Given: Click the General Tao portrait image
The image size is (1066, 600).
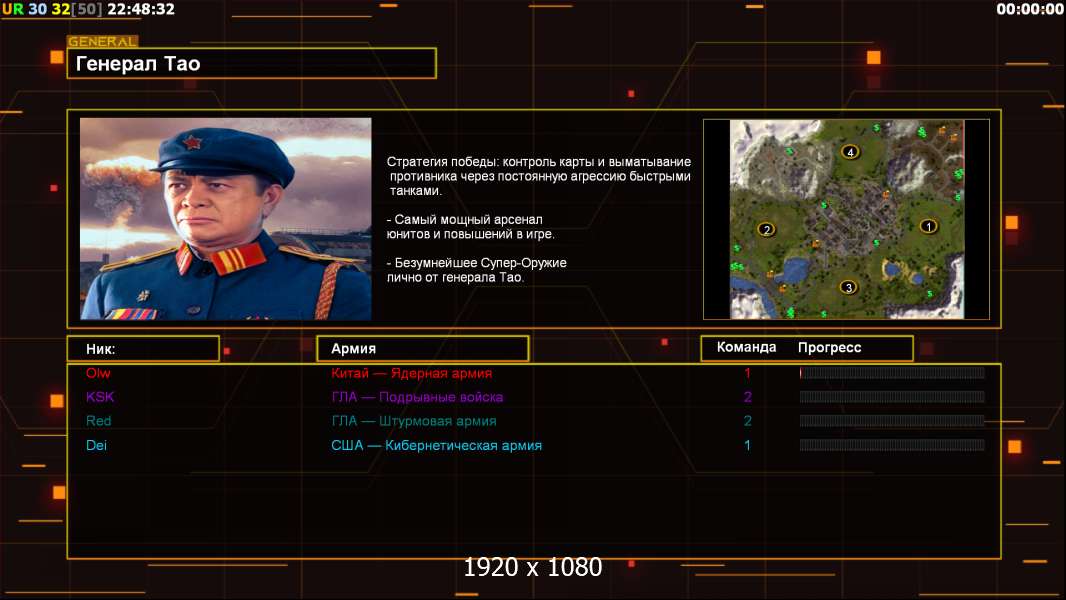Looking at the screenshot, I should point(226,219).
